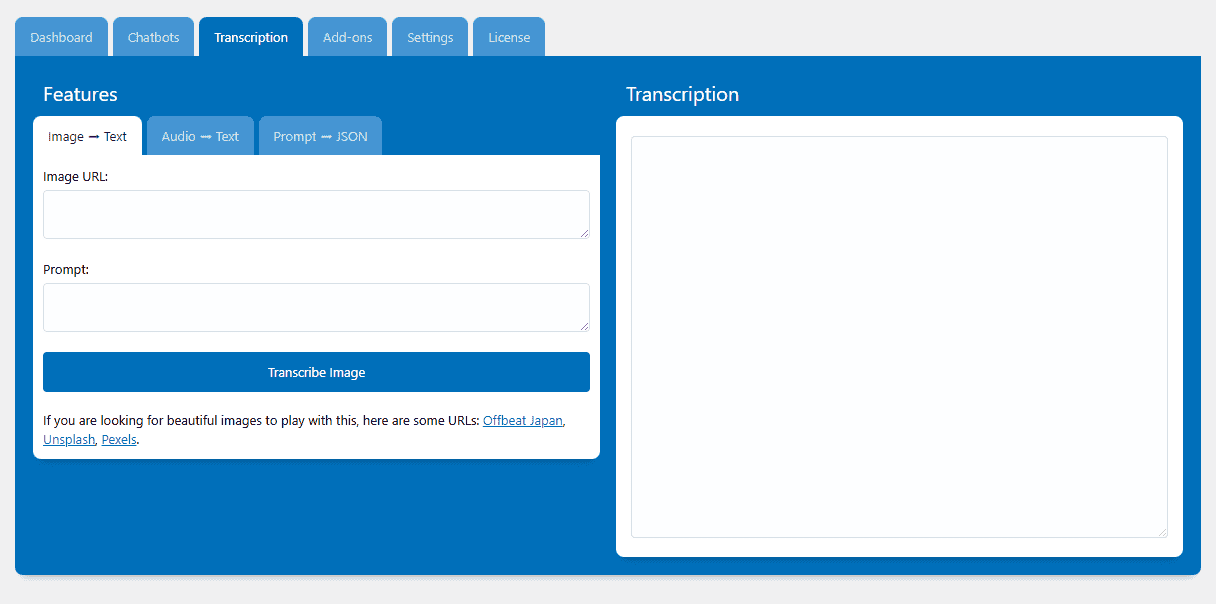The image size is (1216, 604).
Task: Click the Transcribe Image button
Action: click(316, 371)
